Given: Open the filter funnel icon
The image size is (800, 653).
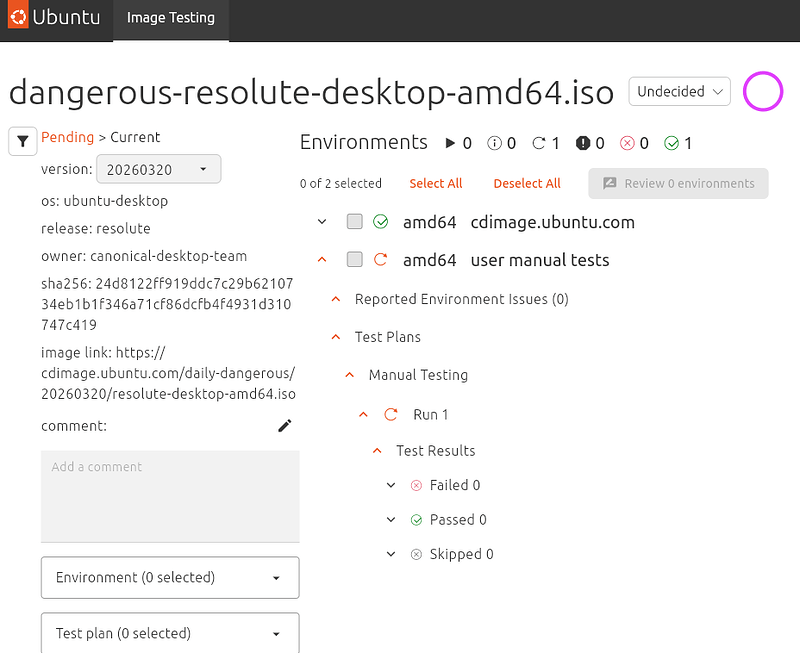Looking at the screenshot, I should click(22, 141).
